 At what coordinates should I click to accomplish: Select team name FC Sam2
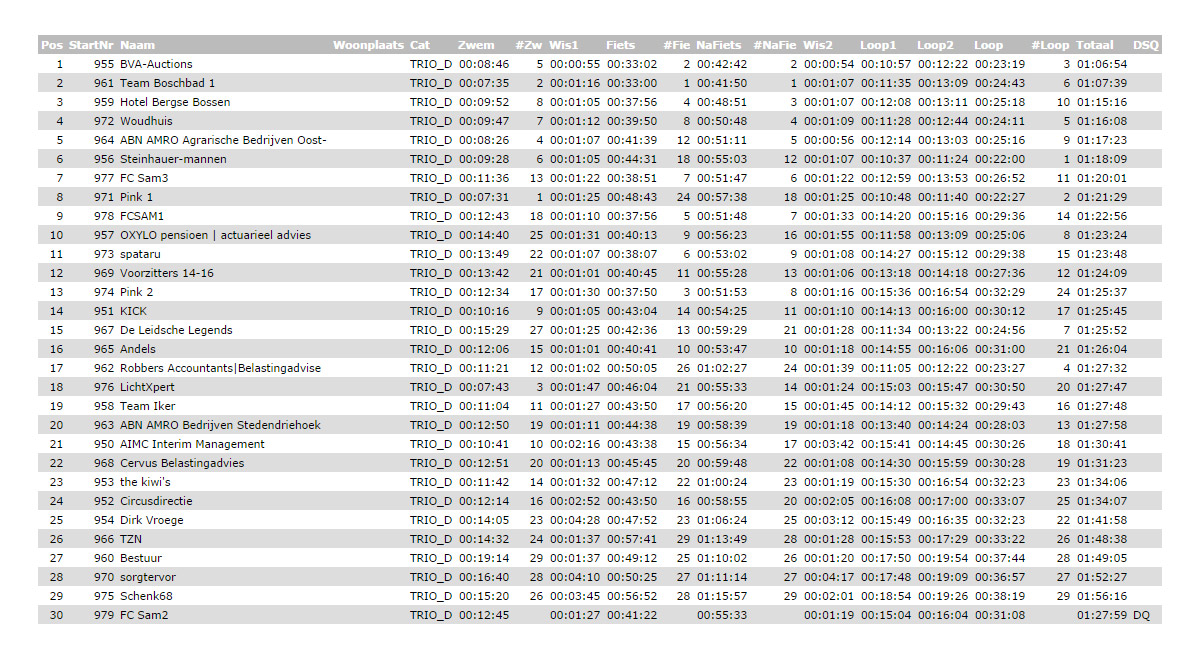click(x=144, y=615)
